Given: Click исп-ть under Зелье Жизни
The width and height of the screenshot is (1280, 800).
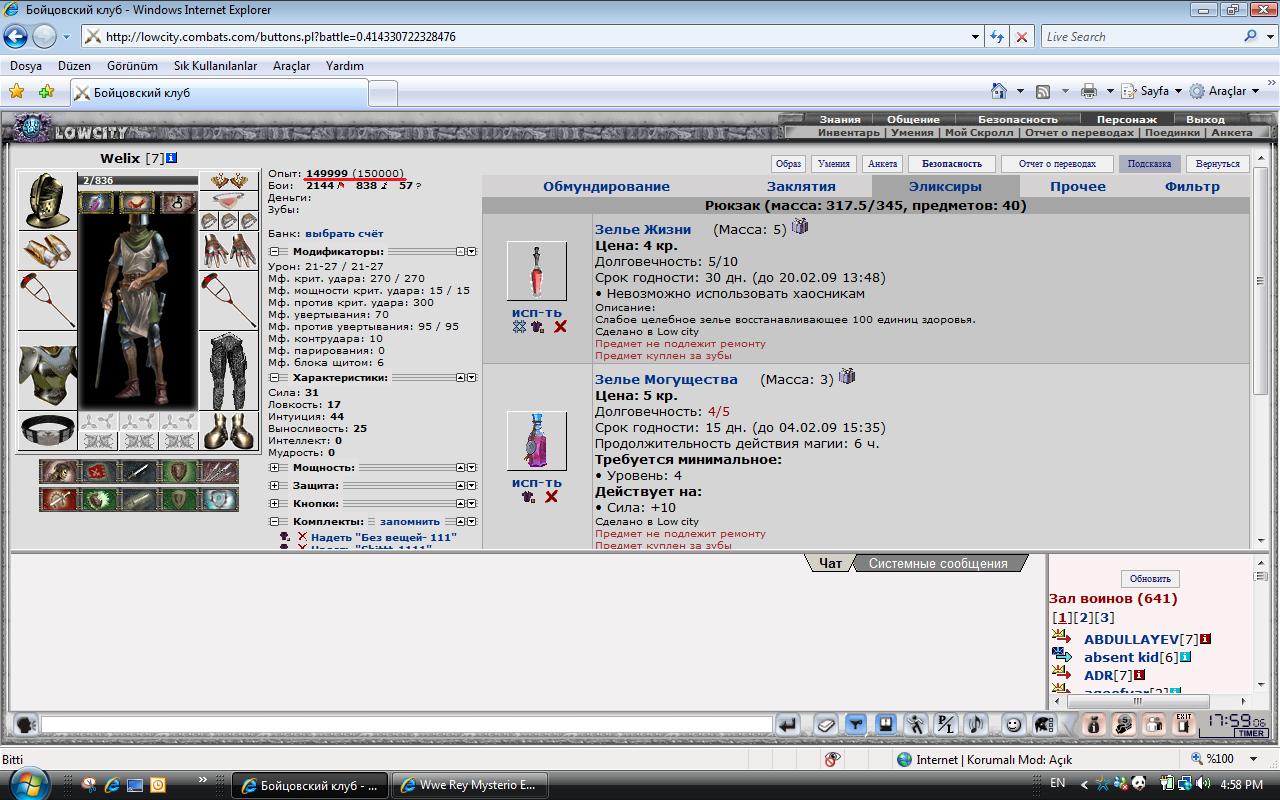Looking at the screenshot, I should pos(537,313).
